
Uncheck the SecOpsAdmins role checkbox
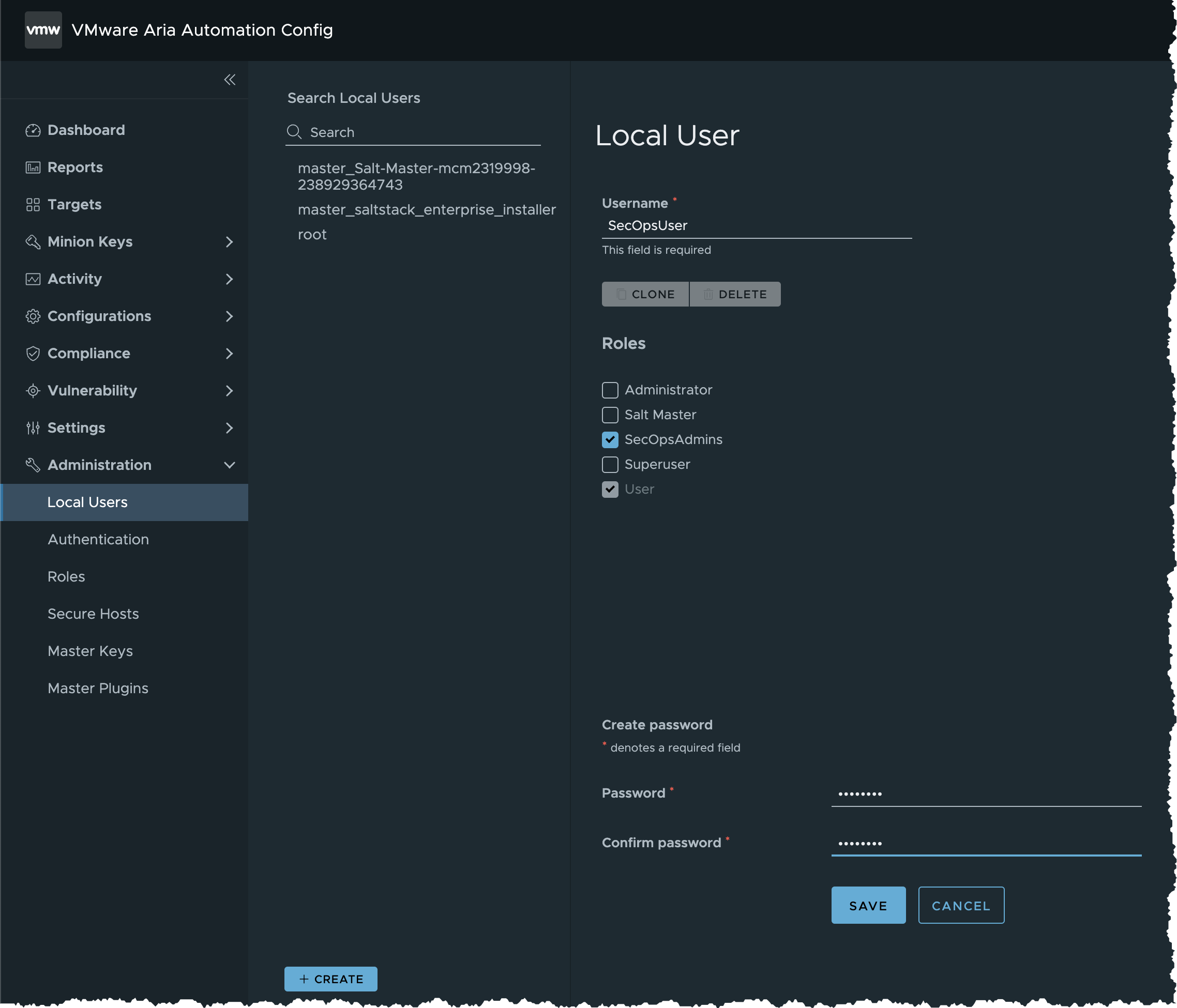coord(610,439)
